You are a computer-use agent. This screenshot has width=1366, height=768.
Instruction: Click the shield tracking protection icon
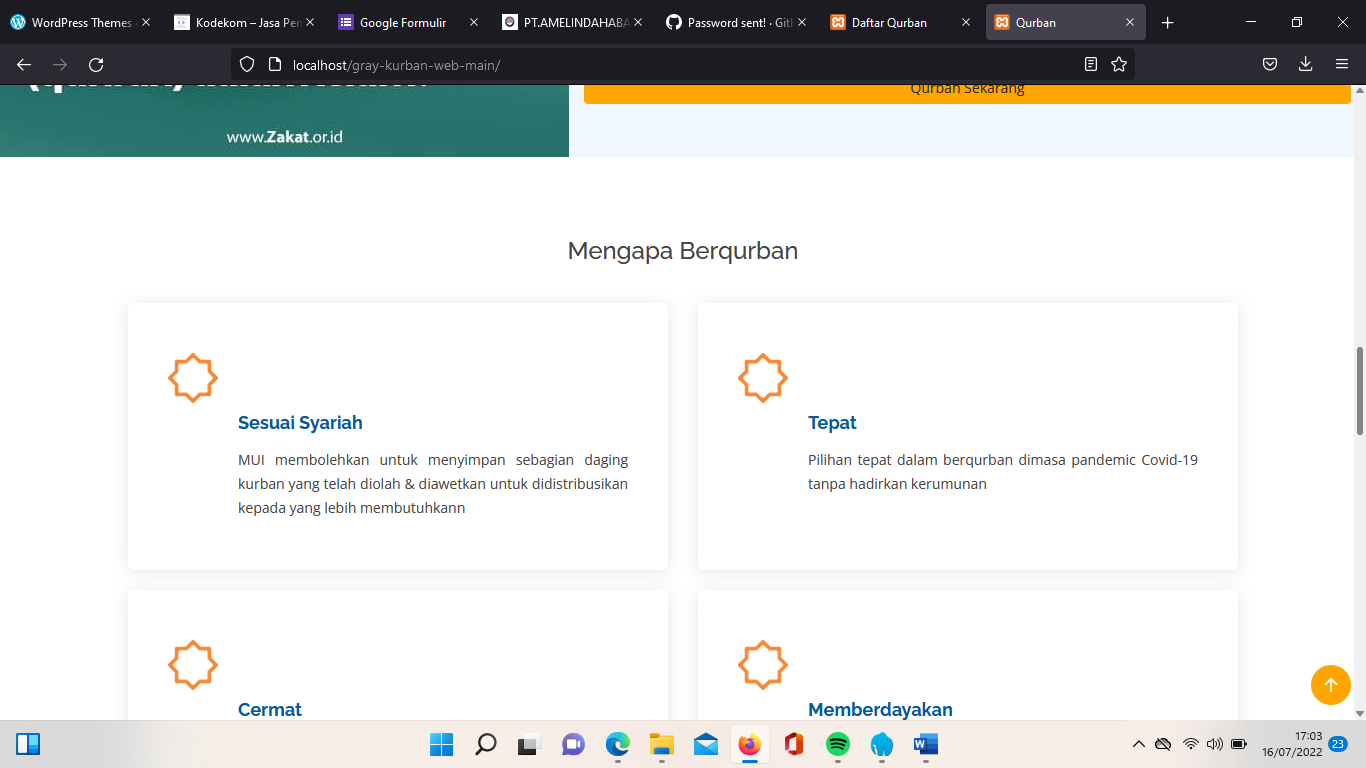(x=248, y=65)
